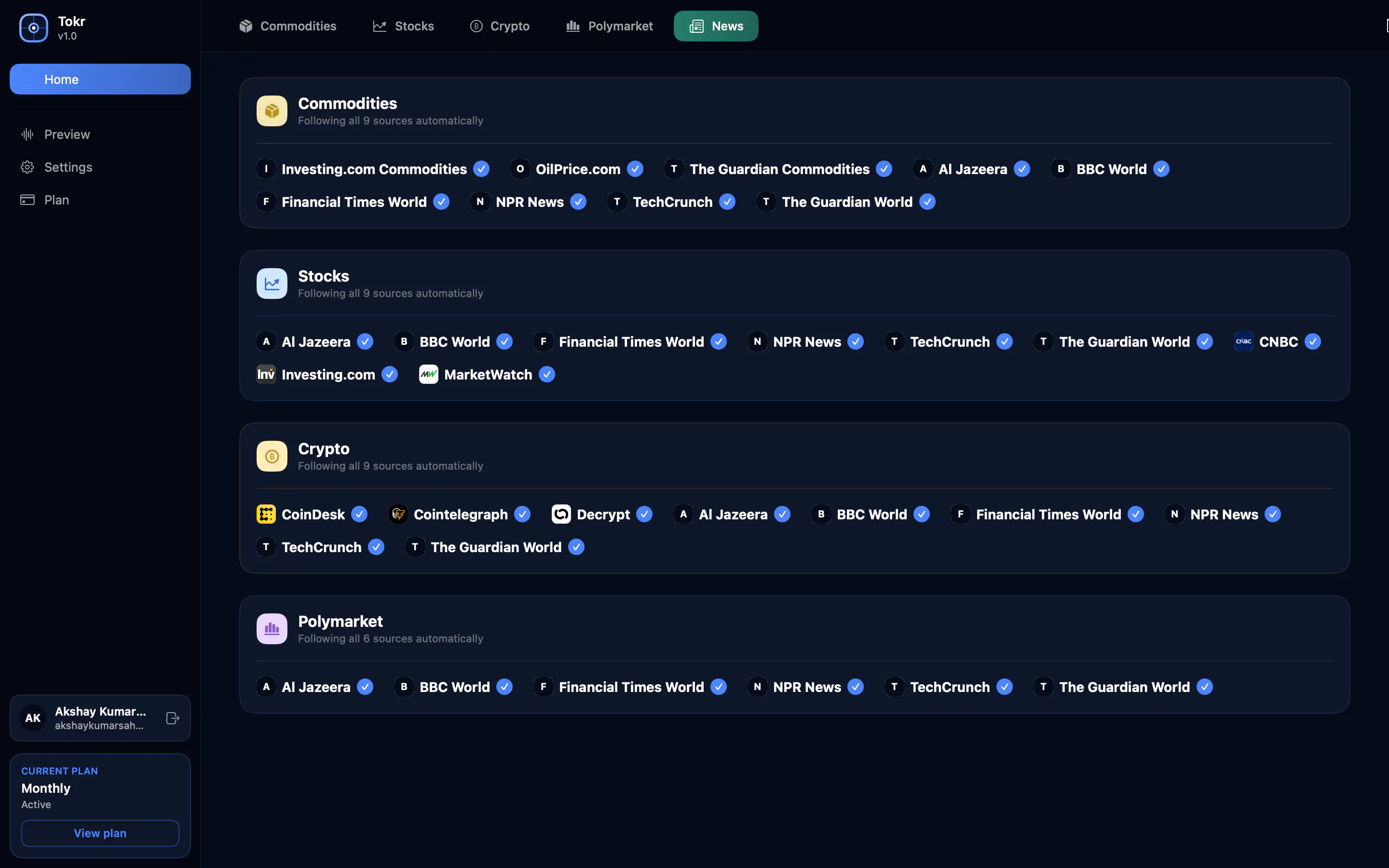Click the Decrypt logo icon
This screenshot has width=1389, height=868.
point(561,515)
